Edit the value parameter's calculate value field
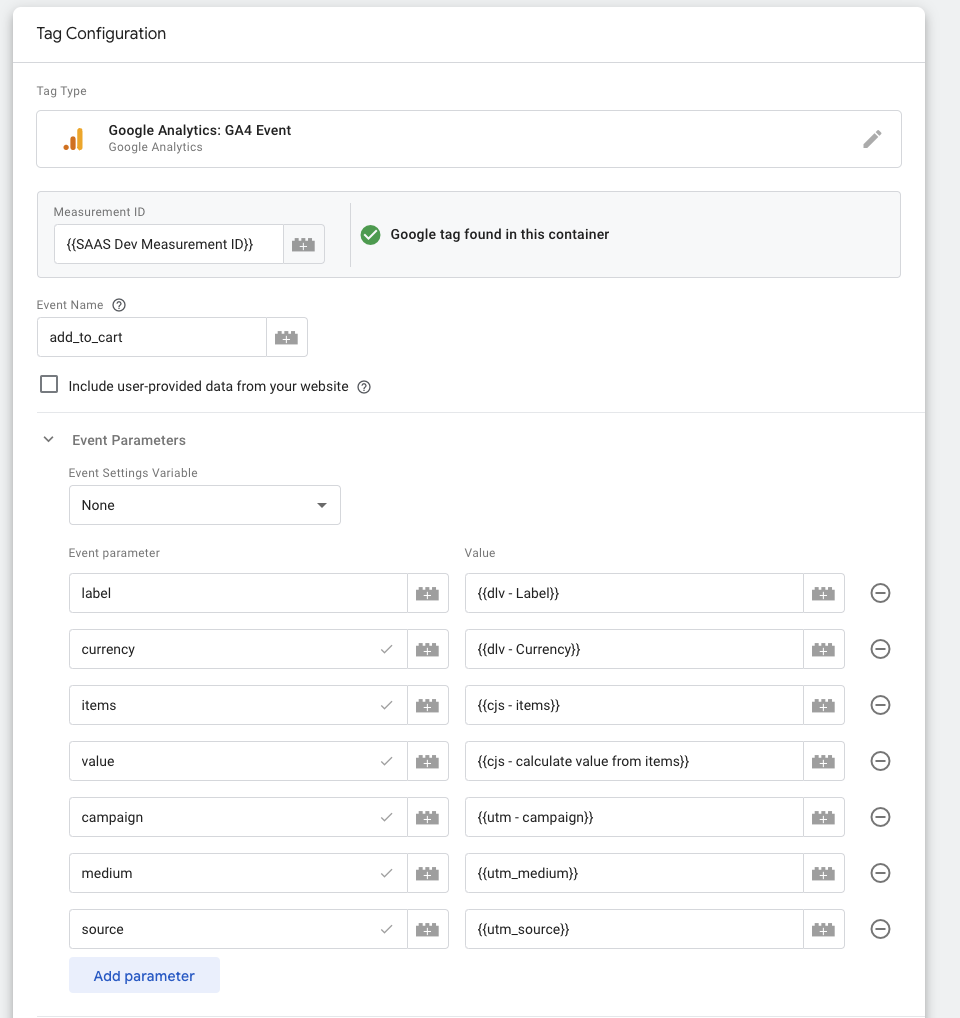This screenshot has height=1018, width=960. click(634, 761)
